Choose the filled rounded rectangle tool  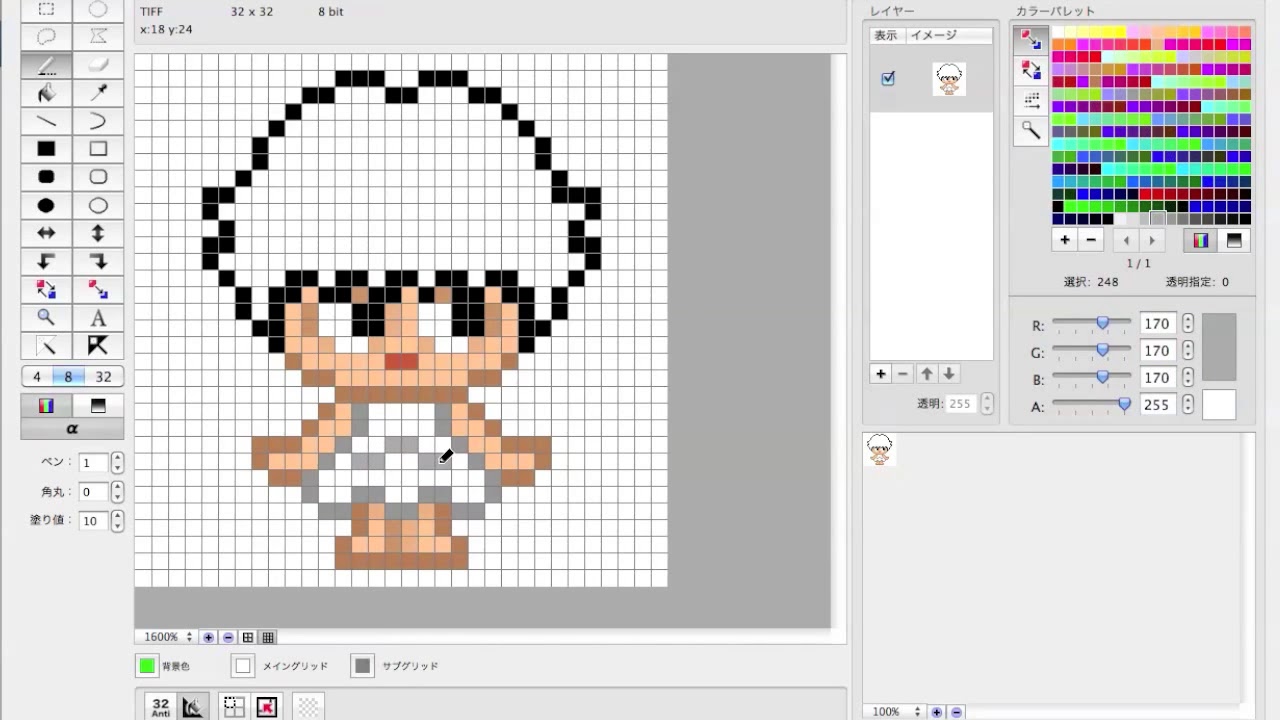[46, 177]
